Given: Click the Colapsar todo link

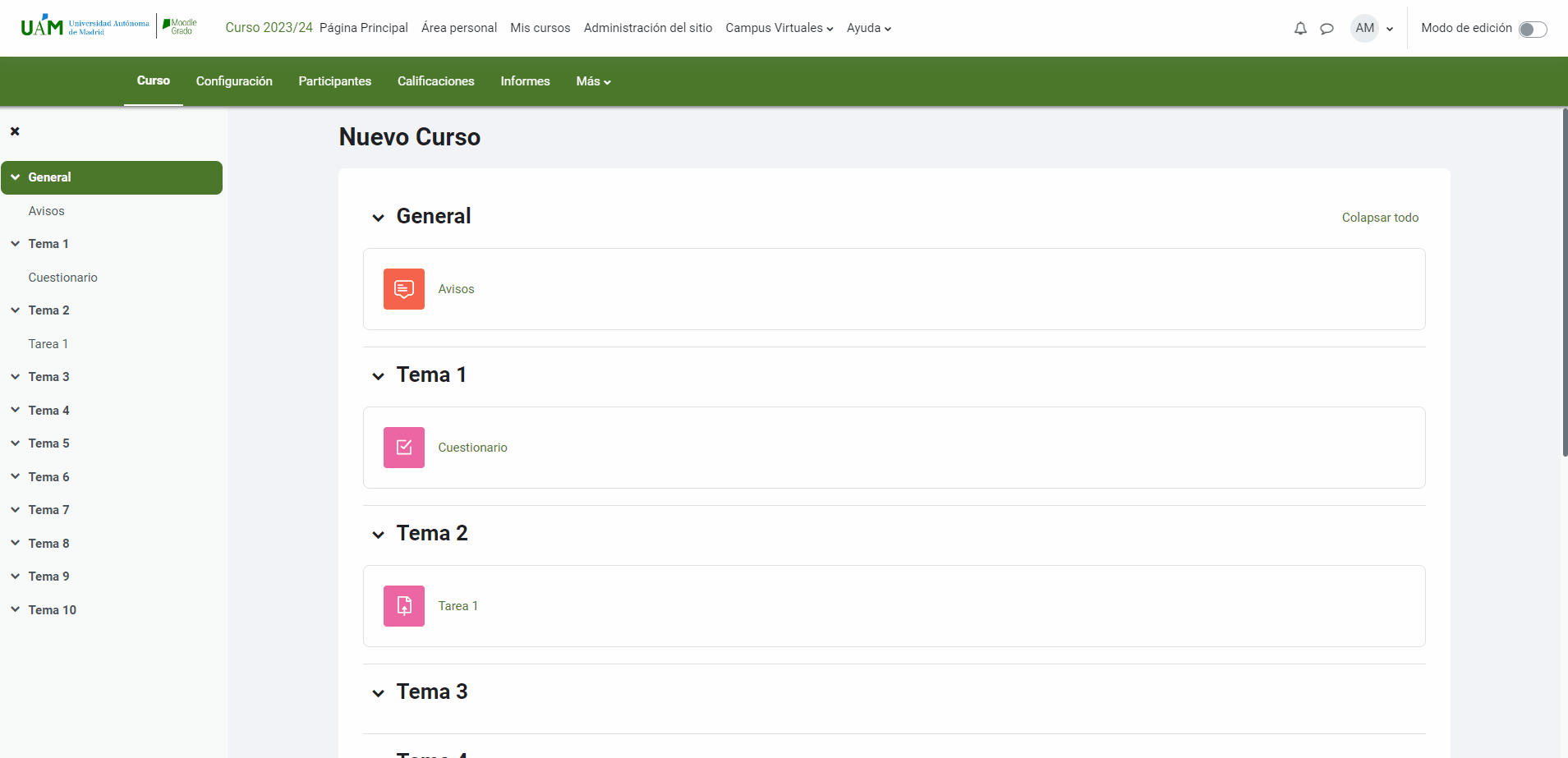Looking at the screenshot, I should point(1379,217).
